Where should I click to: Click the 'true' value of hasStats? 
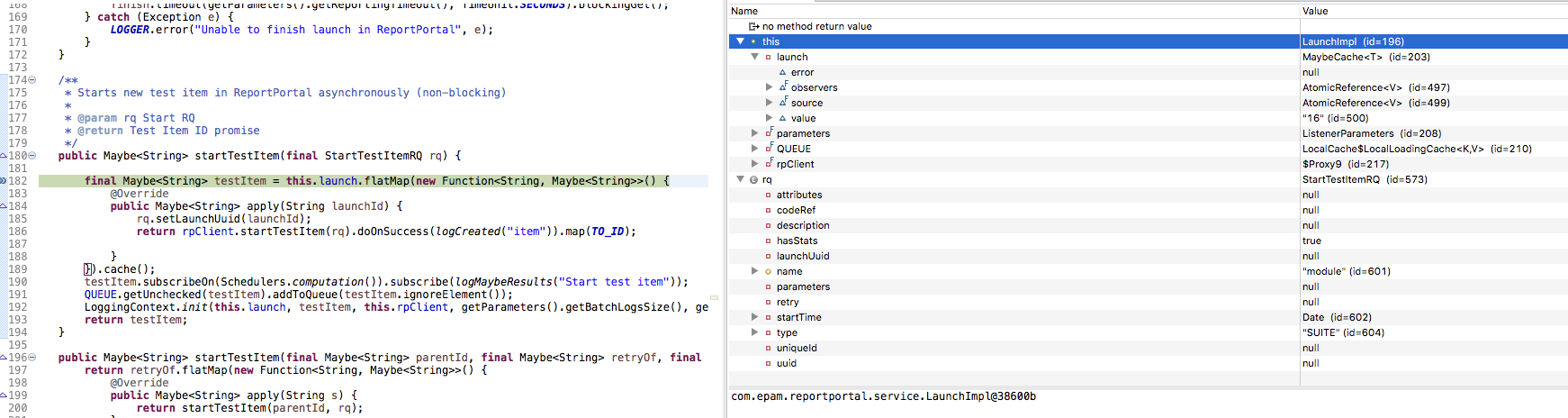(1311, 241)
